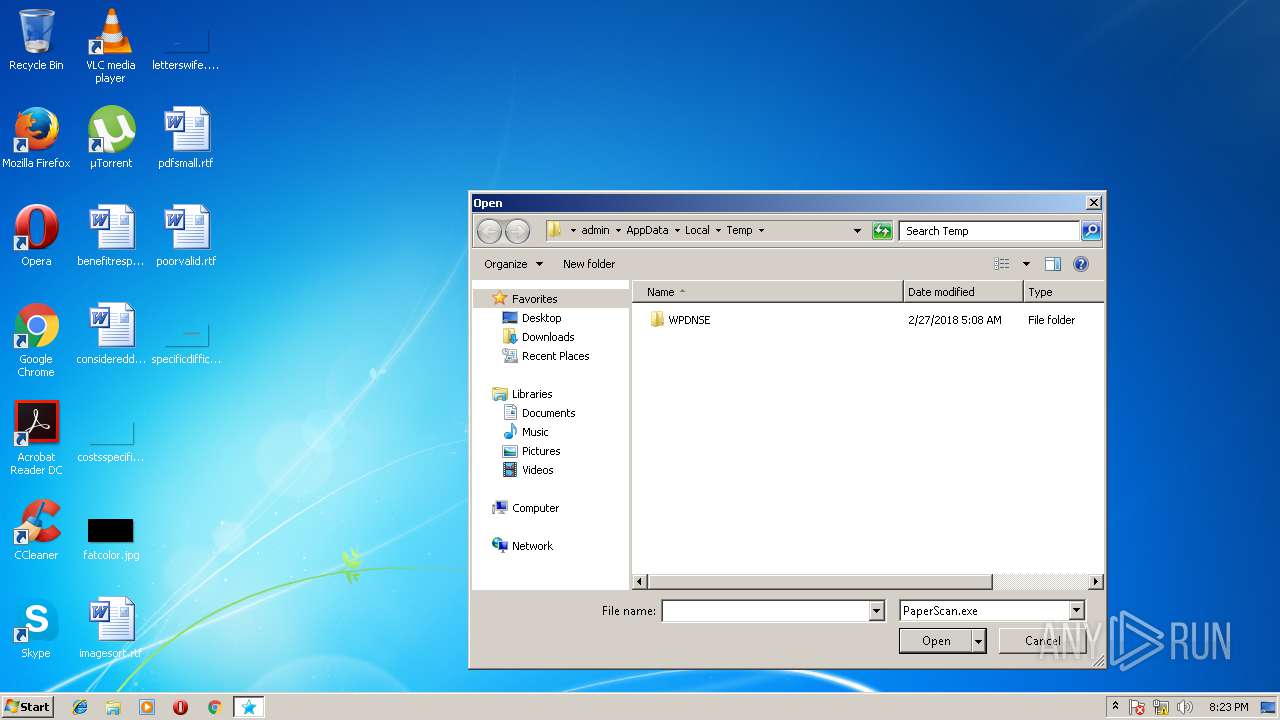Open Documents library
This screenshot has height=720, width=1280.
[x=548, y=413]
